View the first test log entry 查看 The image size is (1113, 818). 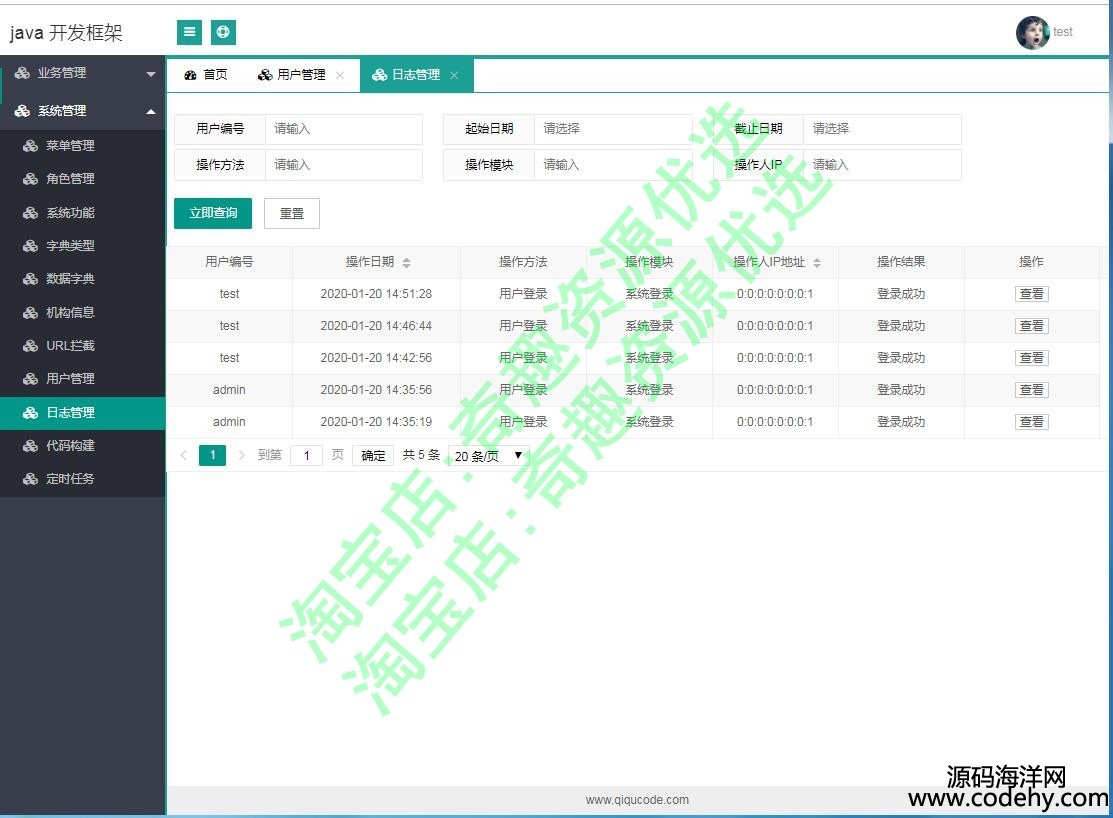(x=1031, y=294)
